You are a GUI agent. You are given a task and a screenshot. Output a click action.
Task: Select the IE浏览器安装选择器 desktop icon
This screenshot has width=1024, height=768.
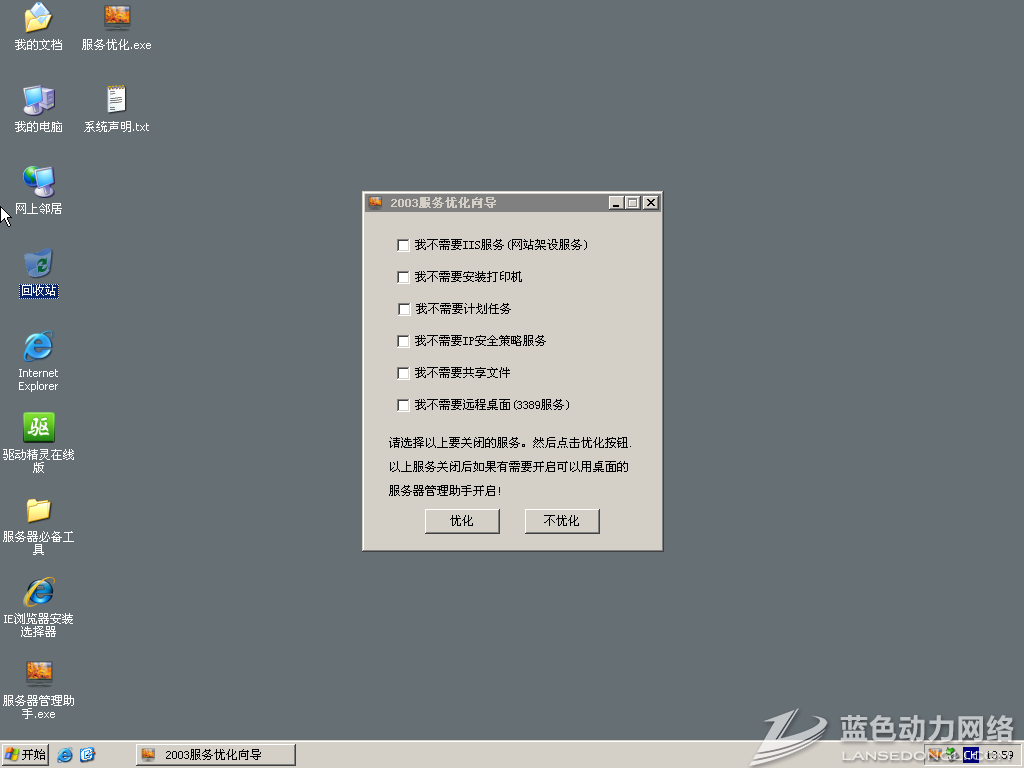click(38, 592)
